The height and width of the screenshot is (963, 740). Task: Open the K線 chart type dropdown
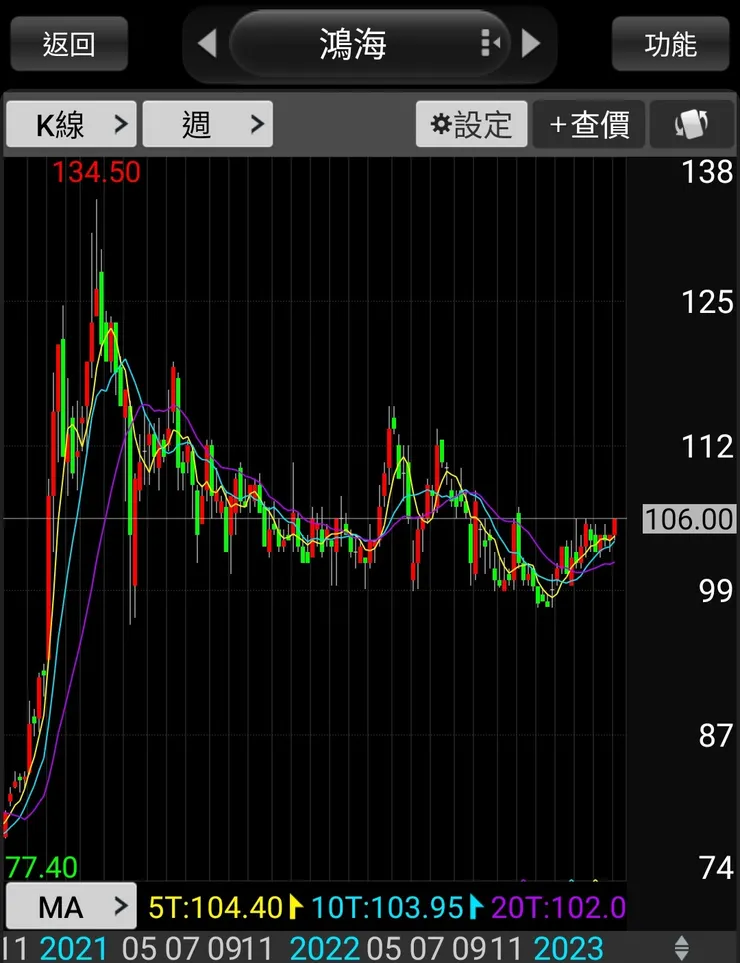tap(71, 124)
